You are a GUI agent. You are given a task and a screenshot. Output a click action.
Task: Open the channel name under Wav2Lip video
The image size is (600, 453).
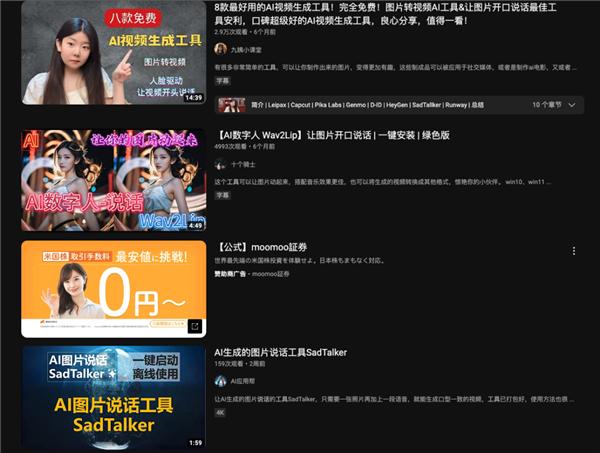pos(243,165)
